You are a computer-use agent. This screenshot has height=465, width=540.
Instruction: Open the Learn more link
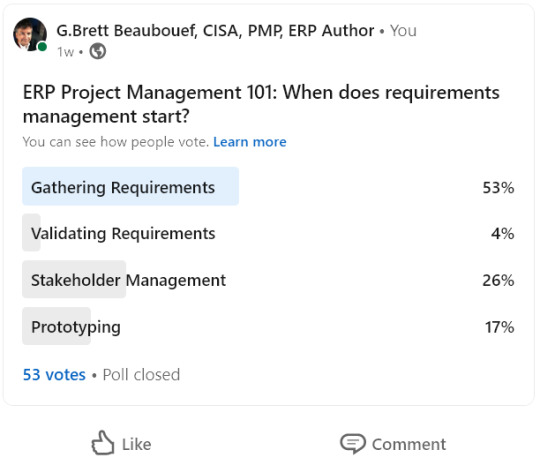[250, 142]
